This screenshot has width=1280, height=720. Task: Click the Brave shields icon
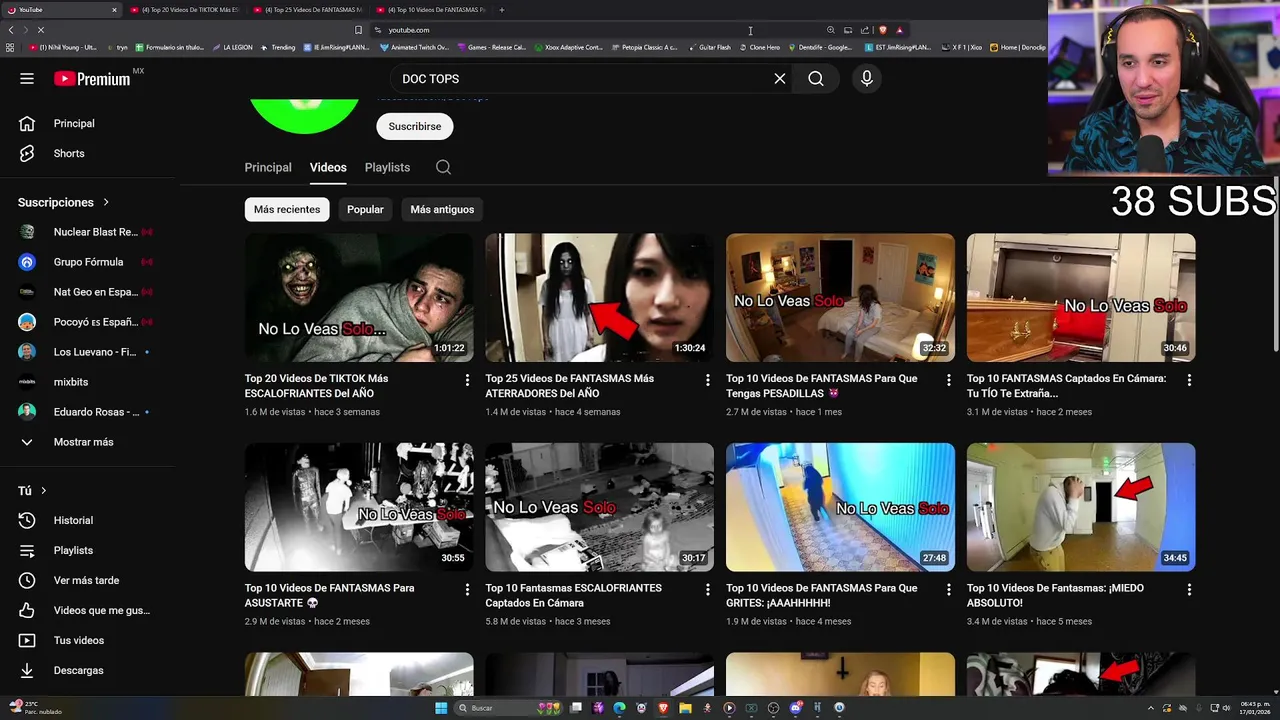click(882, 30)
